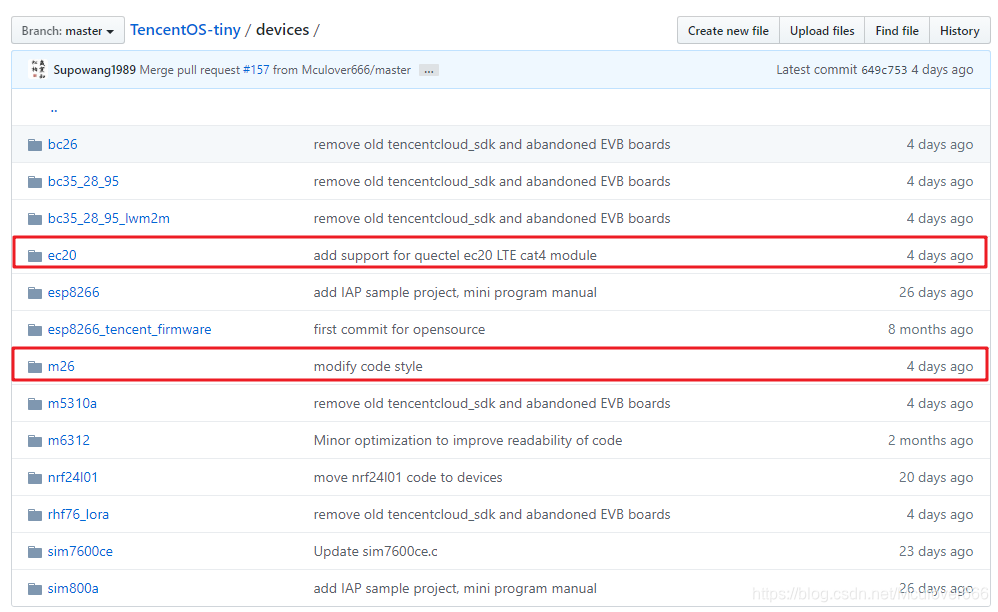
Task: Open the 'modify code style' commit message
Action: [368, 366]
